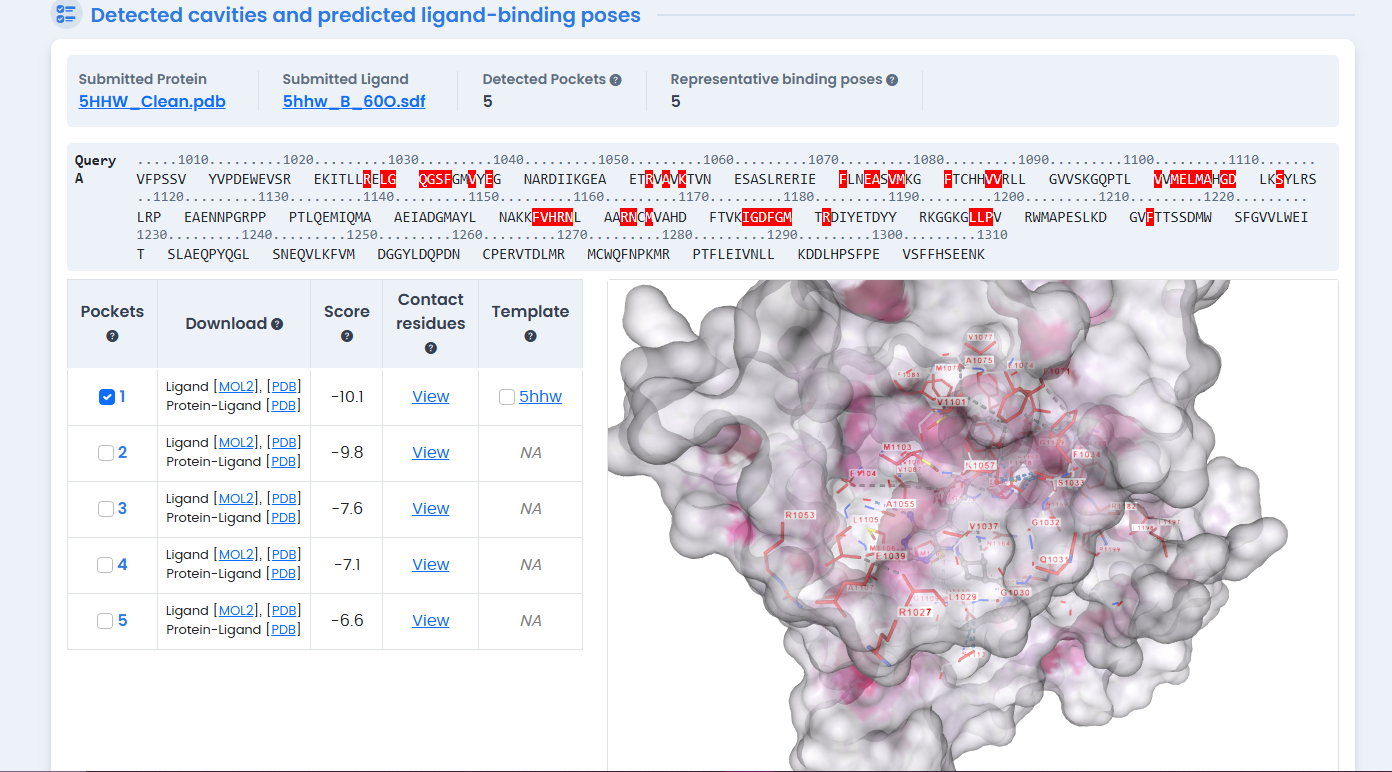1392x772 pixels.
Task: Click help icon under Pockets column header
Action: tap(112, 336)
